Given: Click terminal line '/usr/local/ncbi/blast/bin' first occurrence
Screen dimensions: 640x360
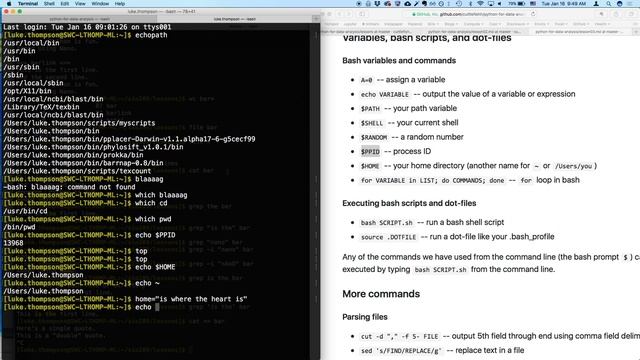Looking at the screenshot, I should (x=53, y=99).
